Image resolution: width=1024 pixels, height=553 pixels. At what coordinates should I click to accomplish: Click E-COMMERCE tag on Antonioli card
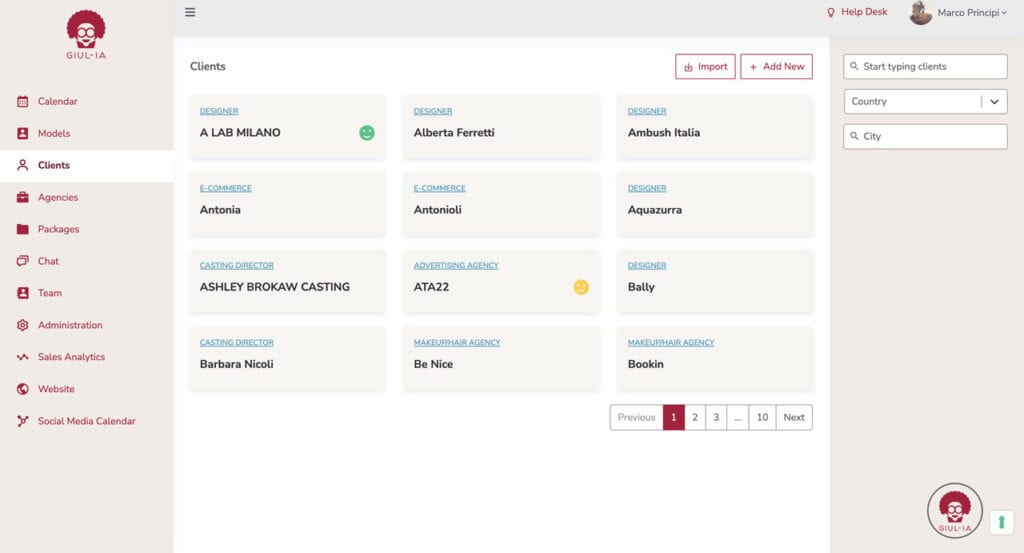(440, 188)
